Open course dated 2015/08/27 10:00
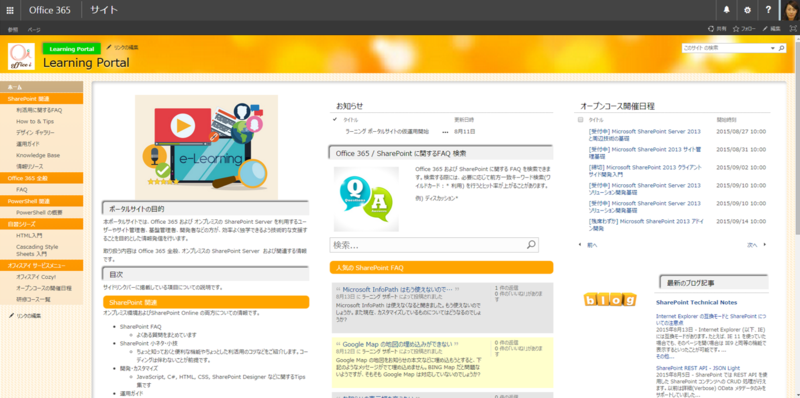 pyautogui.click(x=645, y=135)
